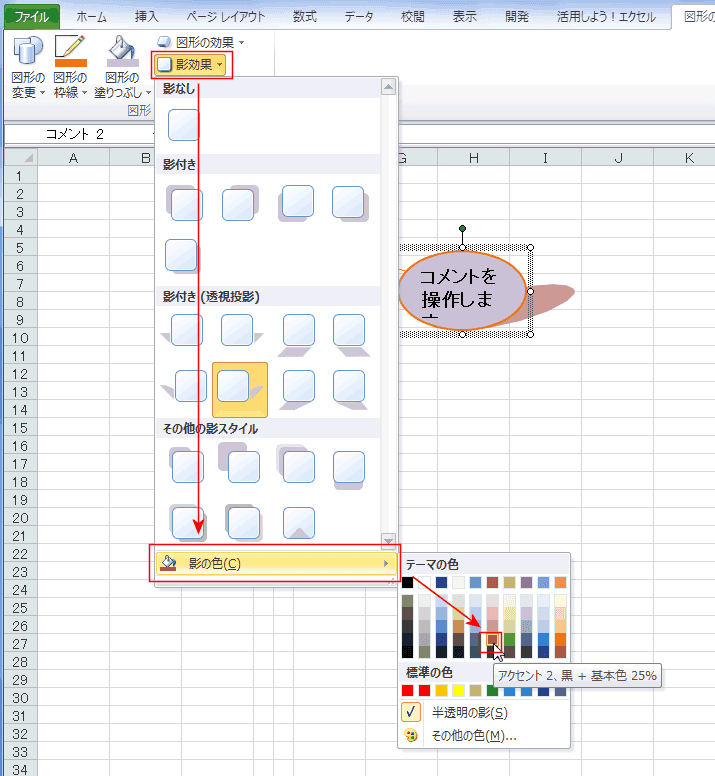Screen dimensions: 715x776
Task: Choose dark blue in the テーマの色 top row
Action: [x=441, y=582]
